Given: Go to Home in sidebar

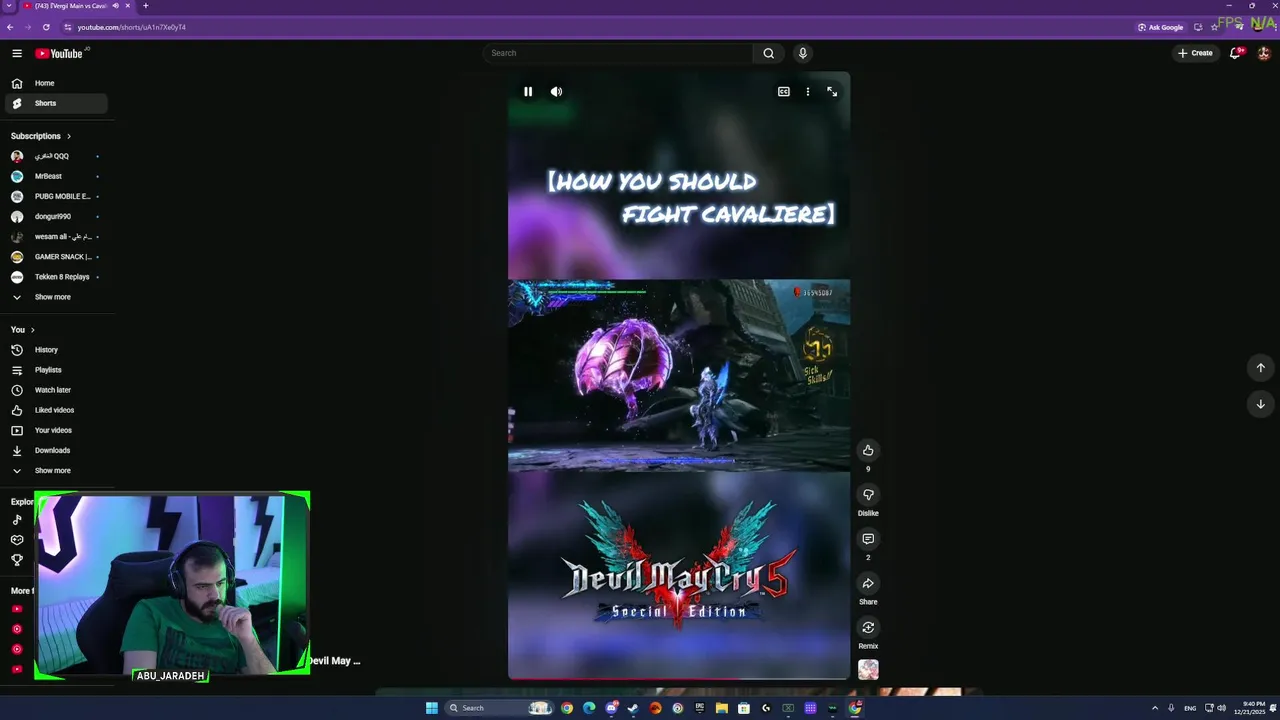Looking at the screenshot, I should tap(56, 83).
